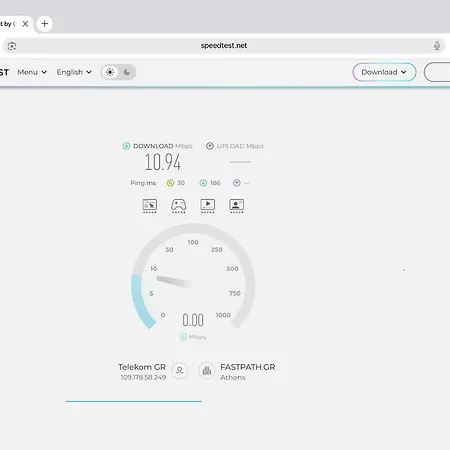Click the partially visible button next to Download

pos(437,72)
